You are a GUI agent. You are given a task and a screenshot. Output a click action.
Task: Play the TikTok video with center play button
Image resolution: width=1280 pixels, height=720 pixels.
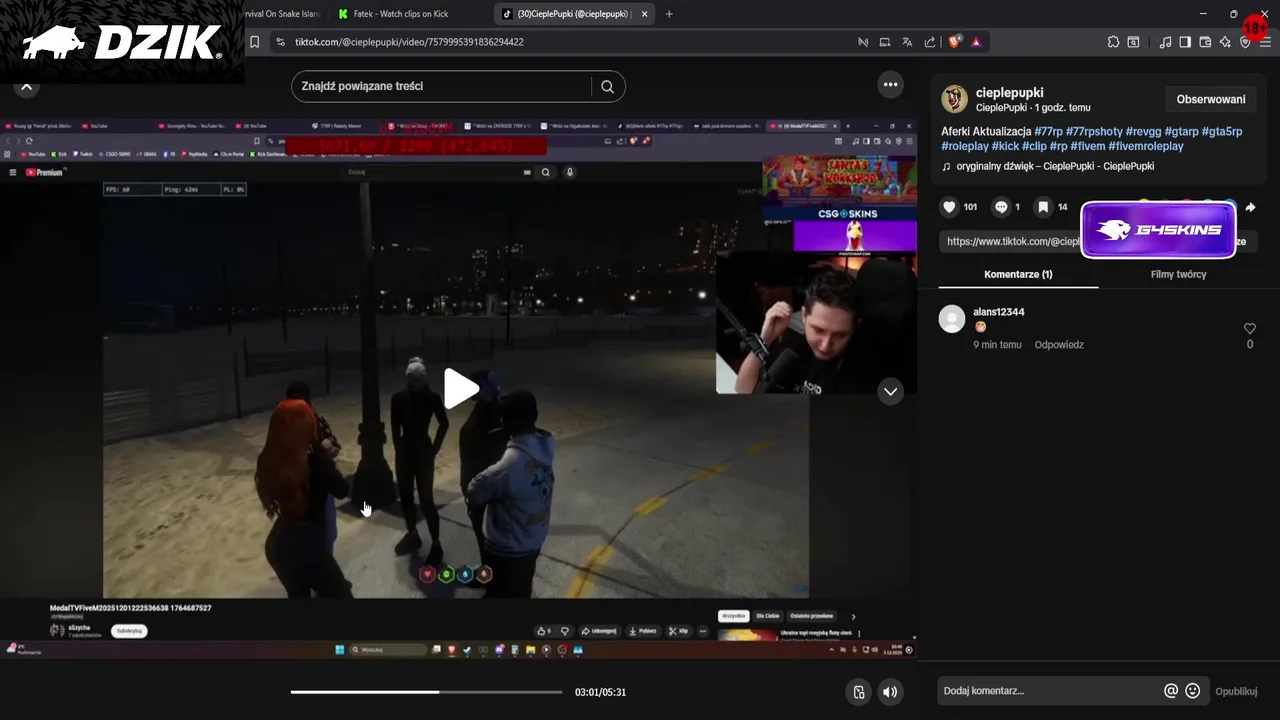click(x=461, y=388)
